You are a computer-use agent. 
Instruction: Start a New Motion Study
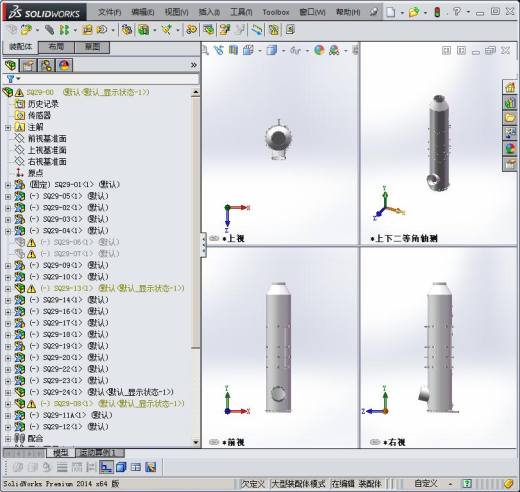191,30
